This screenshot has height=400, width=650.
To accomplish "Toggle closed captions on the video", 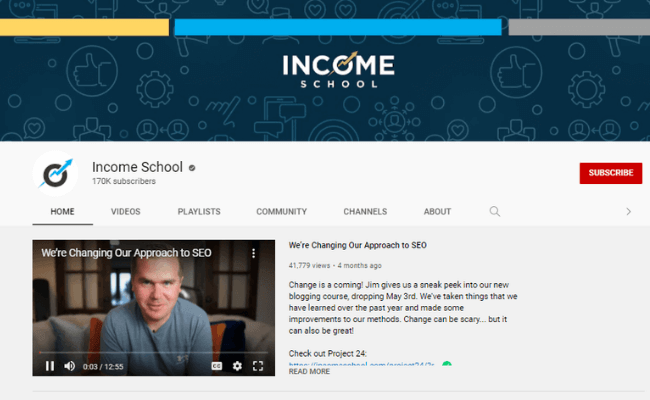I will (217, 366).
